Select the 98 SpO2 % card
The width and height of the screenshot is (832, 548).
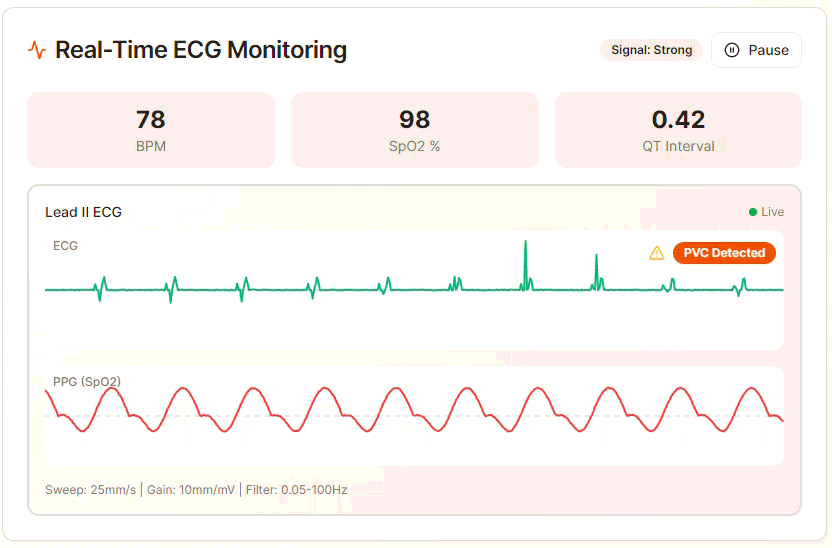(414, 130)
